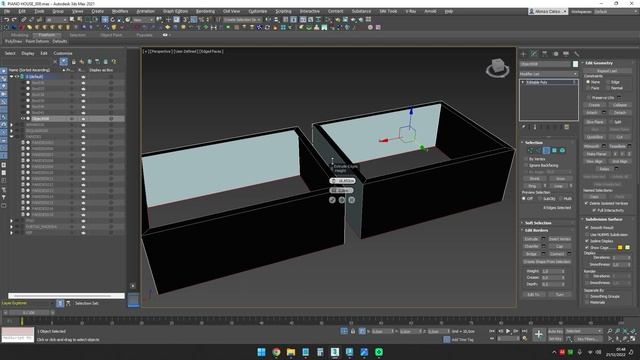Toggle Preserve UVs checkbox
Image resolution: width=640 pixels, height=360 pixels.
point(589,98)
